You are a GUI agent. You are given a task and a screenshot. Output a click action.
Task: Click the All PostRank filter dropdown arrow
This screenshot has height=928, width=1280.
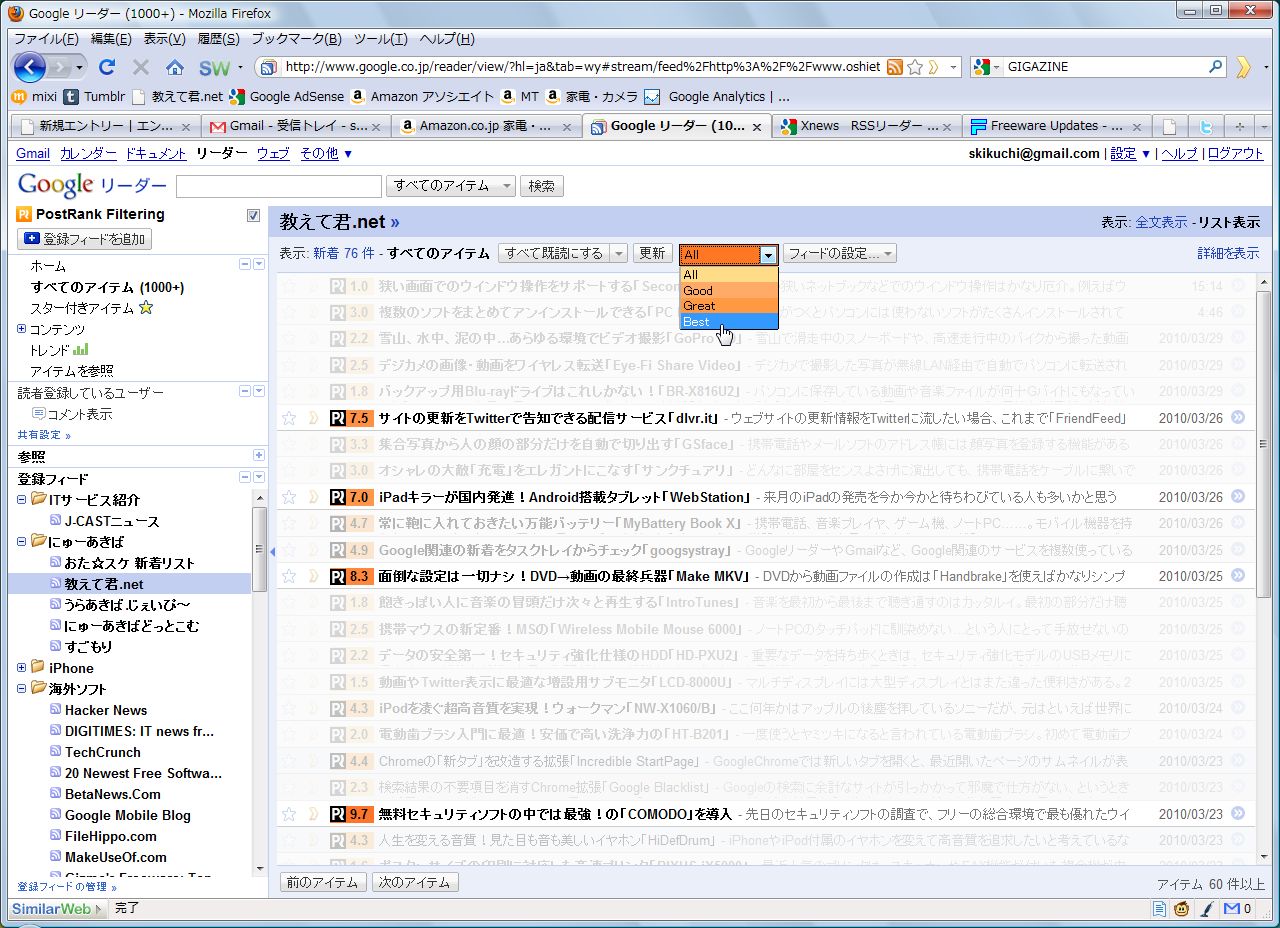[x=767, y=254]
